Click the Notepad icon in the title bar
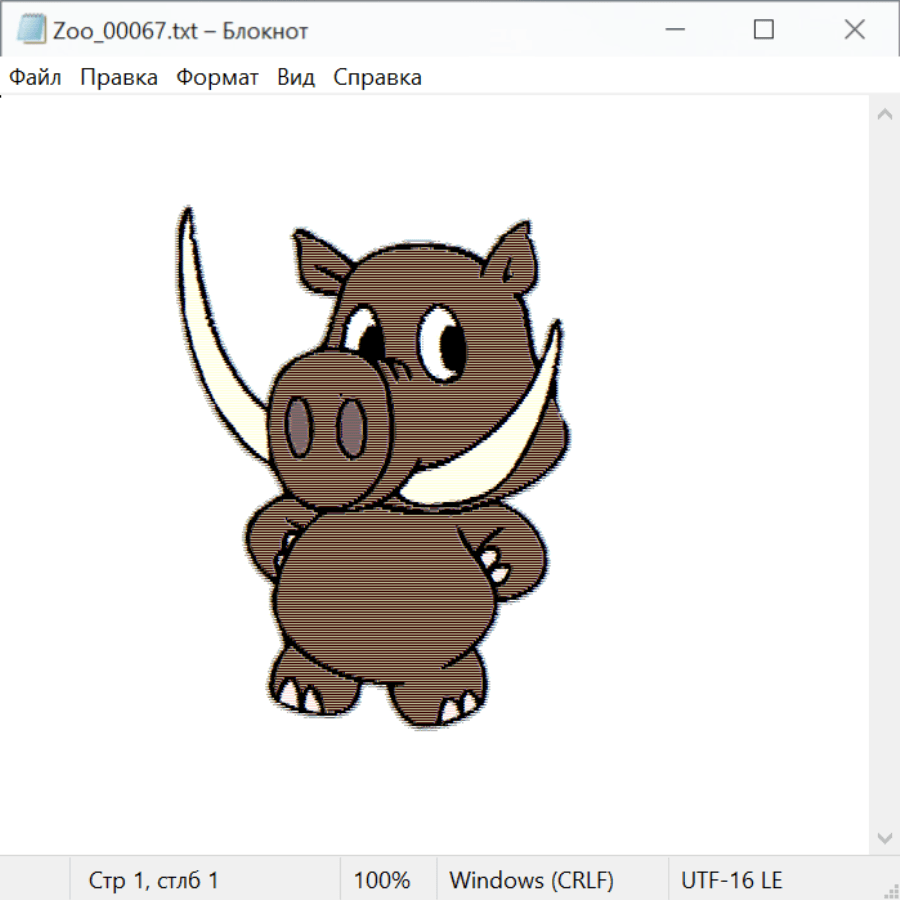Screen dimensions: 900x900 [31, 30]
